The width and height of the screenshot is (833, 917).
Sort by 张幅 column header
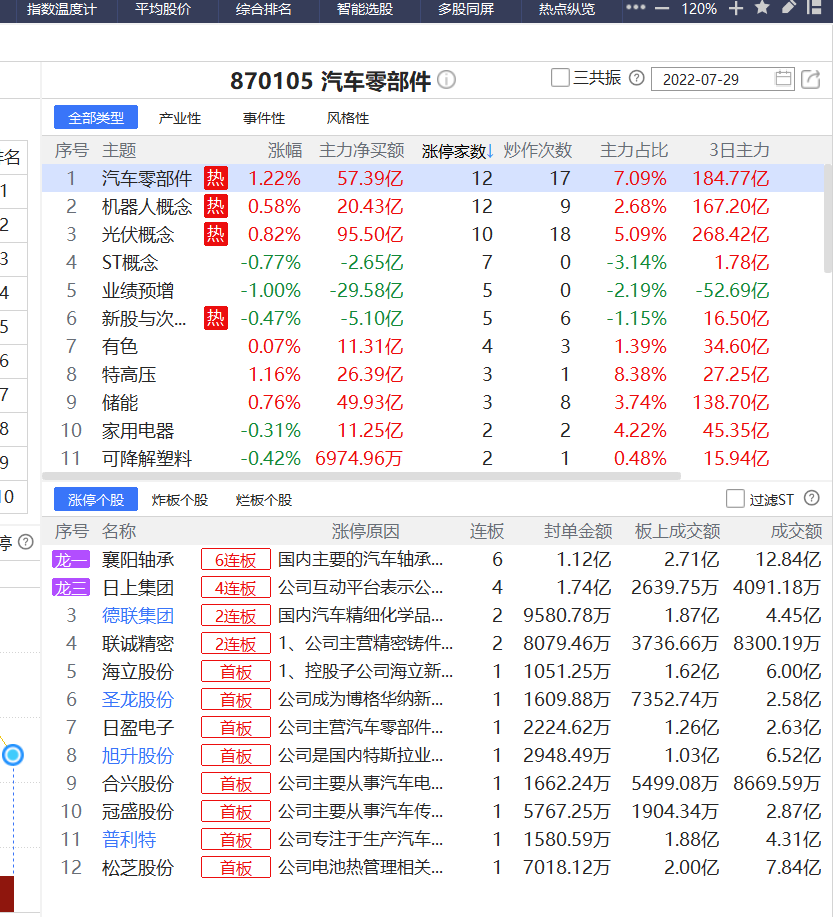click(285, 150)
